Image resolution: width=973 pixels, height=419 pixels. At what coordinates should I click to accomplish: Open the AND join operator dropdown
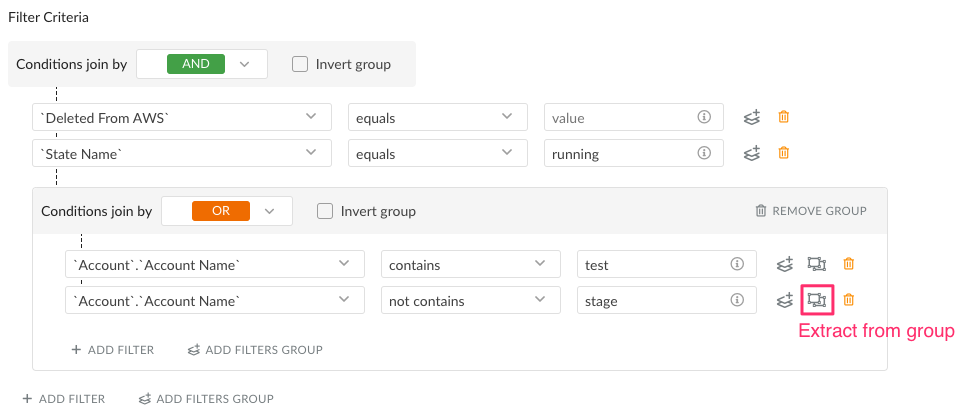(x=202, y=64)
